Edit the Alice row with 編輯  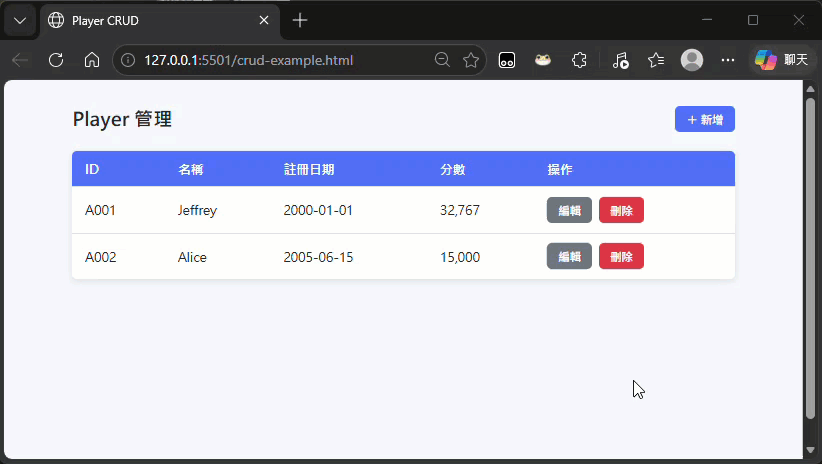tap(569, 256)
